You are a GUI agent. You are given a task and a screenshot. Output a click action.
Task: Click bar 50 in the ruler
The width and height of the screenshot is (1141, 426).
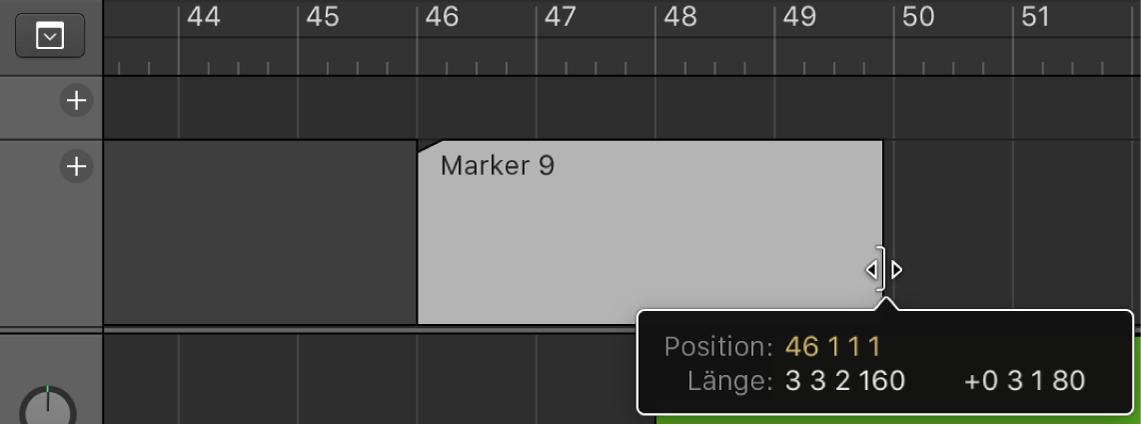pos(918,18)
